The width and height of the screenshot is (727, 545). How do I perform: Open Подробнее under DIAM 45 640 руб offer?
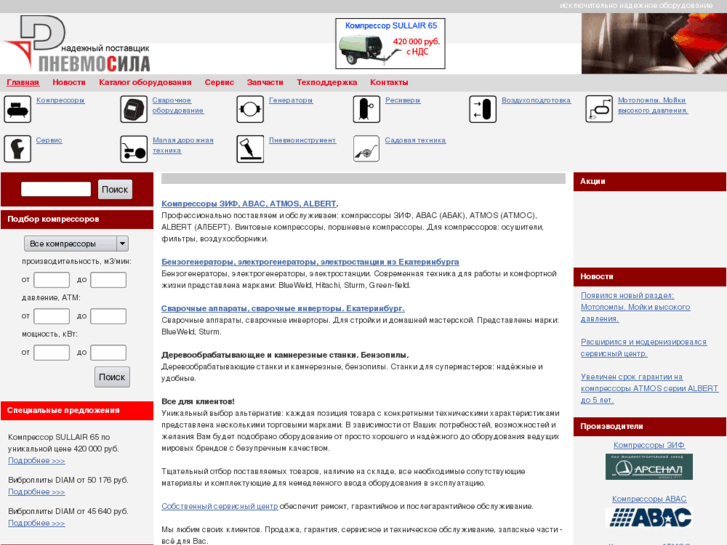point(37,523)
